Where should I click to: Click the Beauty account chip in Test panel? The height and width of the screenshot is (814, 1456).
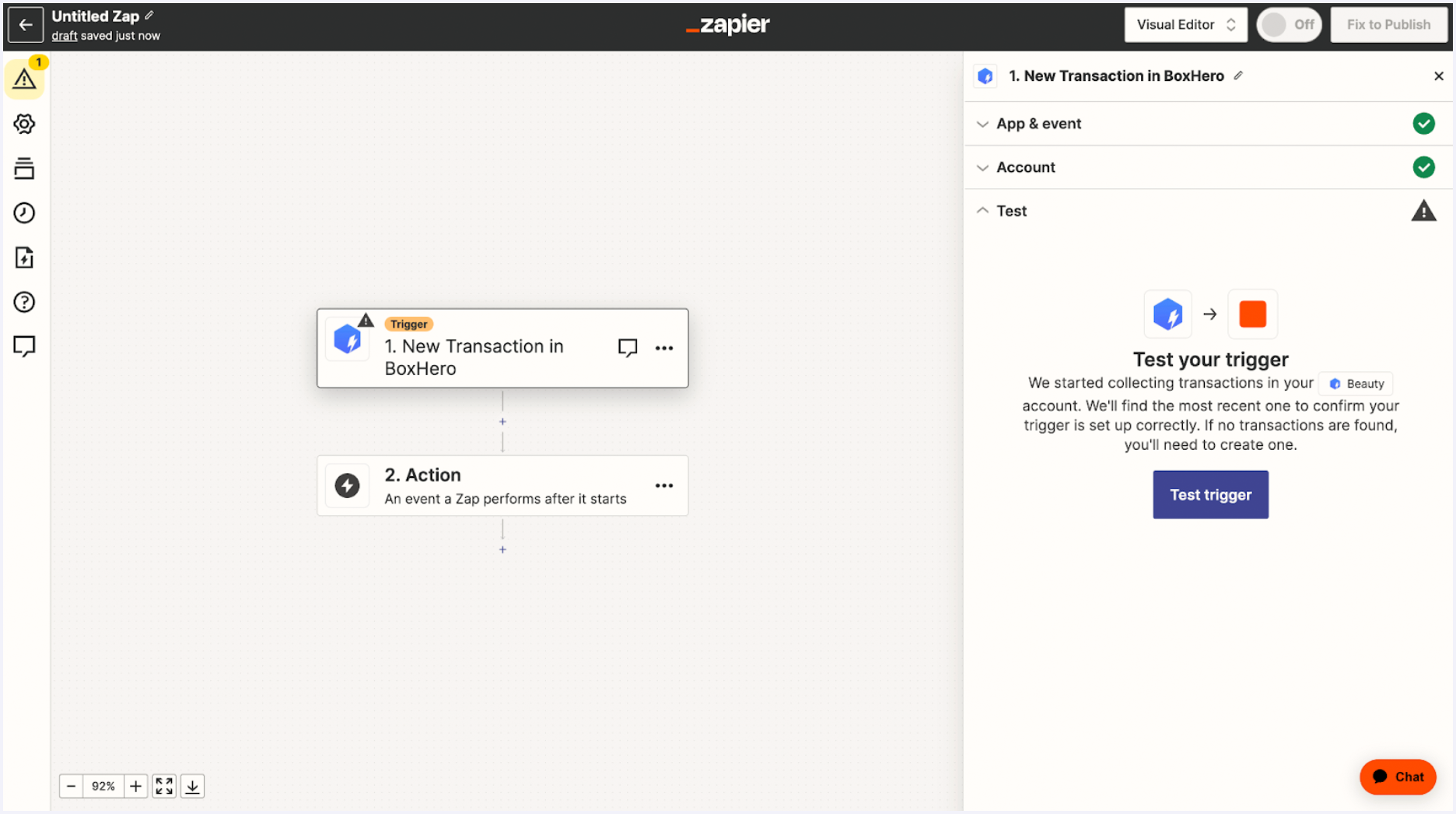tap(1355, 383)
